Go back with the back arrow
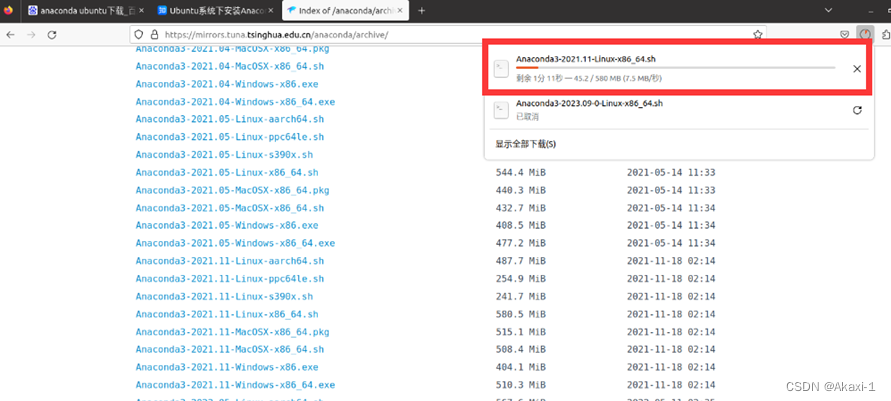 click(10, 35)
